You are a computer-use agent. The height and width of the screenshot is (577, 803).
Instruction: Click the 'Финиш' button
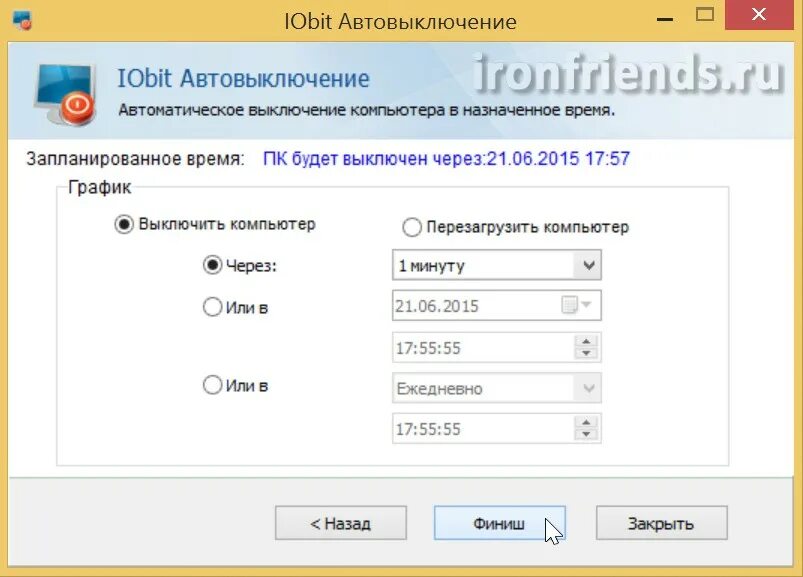499,523
